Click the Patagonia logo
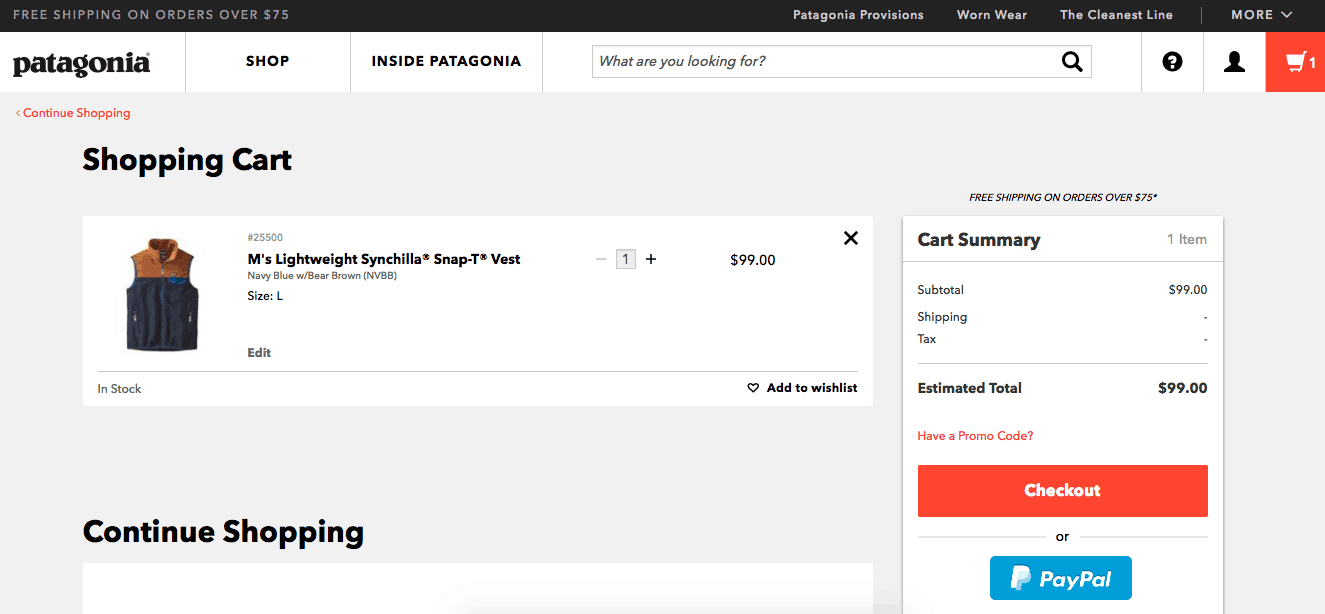1325x614 pixels. click(81, 63)
